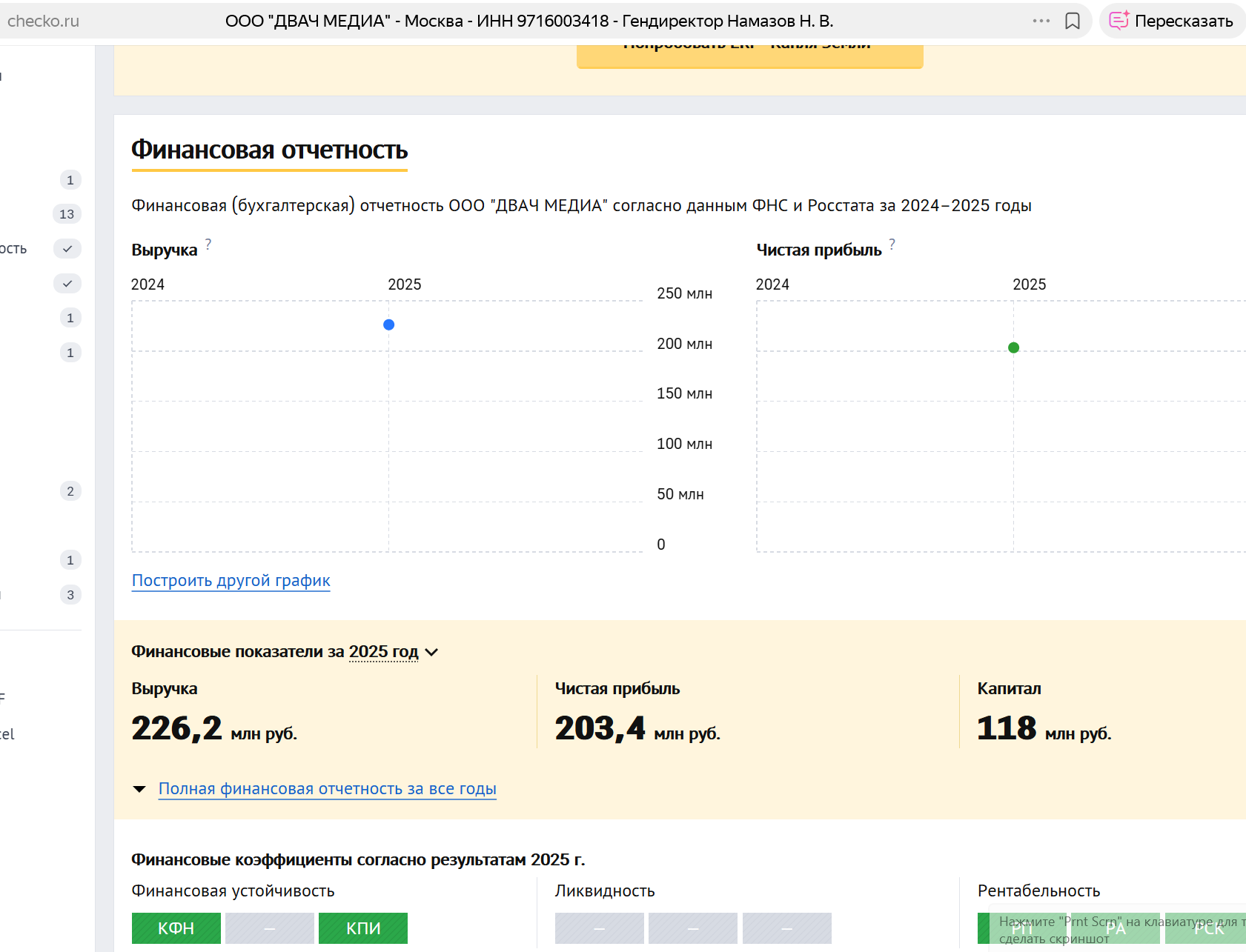Click the blue 2025 revenue data point

(x=388, y=324)
